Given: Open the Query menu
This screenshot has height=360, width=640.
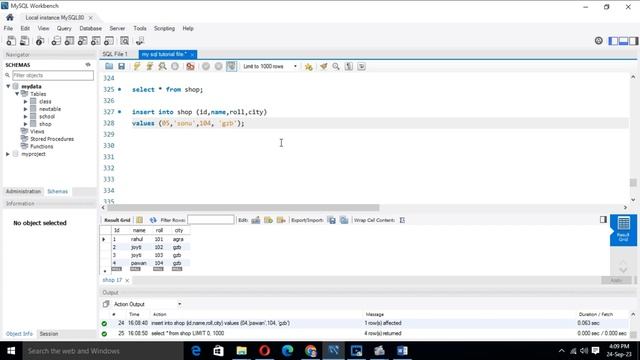Looking at the screenshot, I should 64,28.
